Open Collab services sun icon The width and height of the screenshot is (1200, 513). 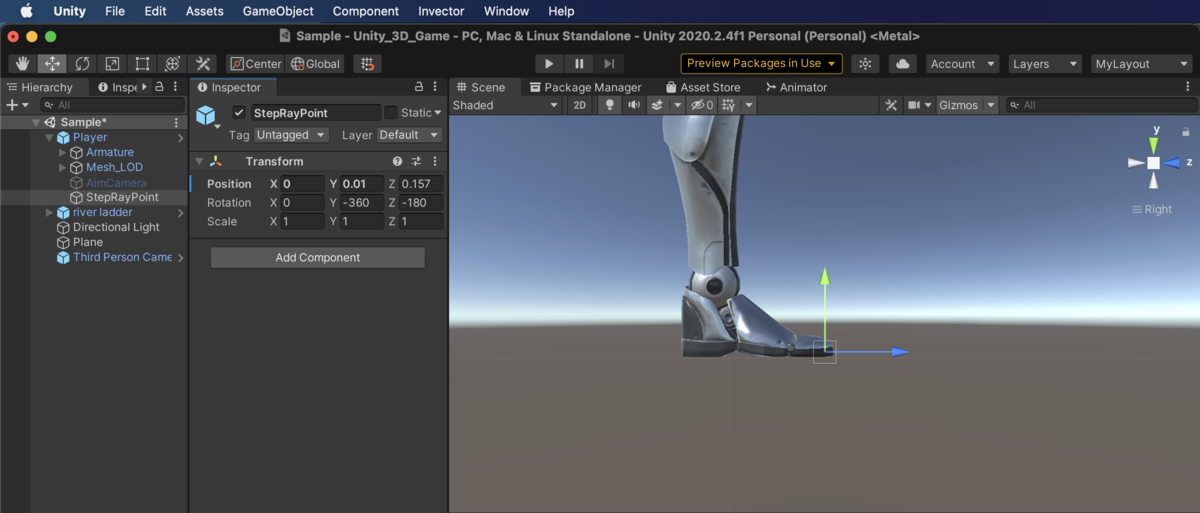pos(866,64)
